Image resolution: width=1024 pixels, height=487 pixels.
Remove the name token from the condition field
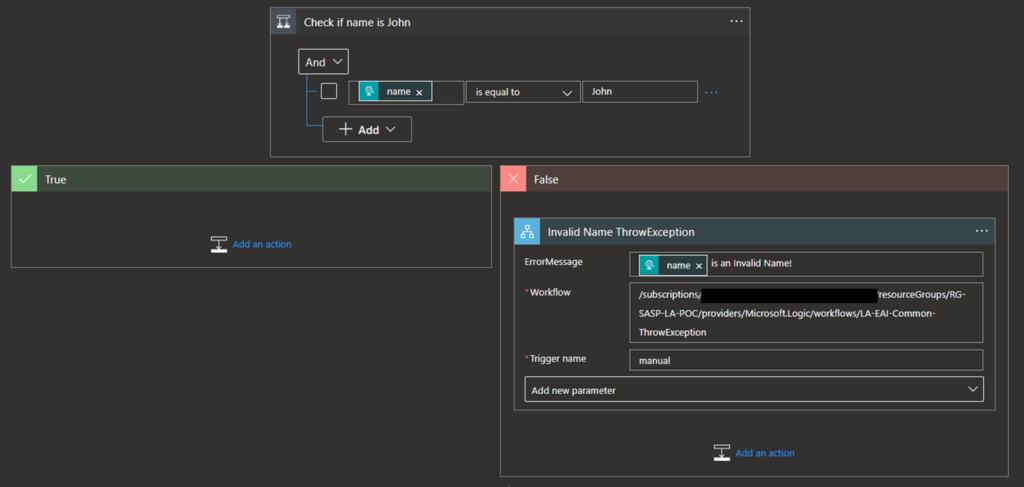419,92
